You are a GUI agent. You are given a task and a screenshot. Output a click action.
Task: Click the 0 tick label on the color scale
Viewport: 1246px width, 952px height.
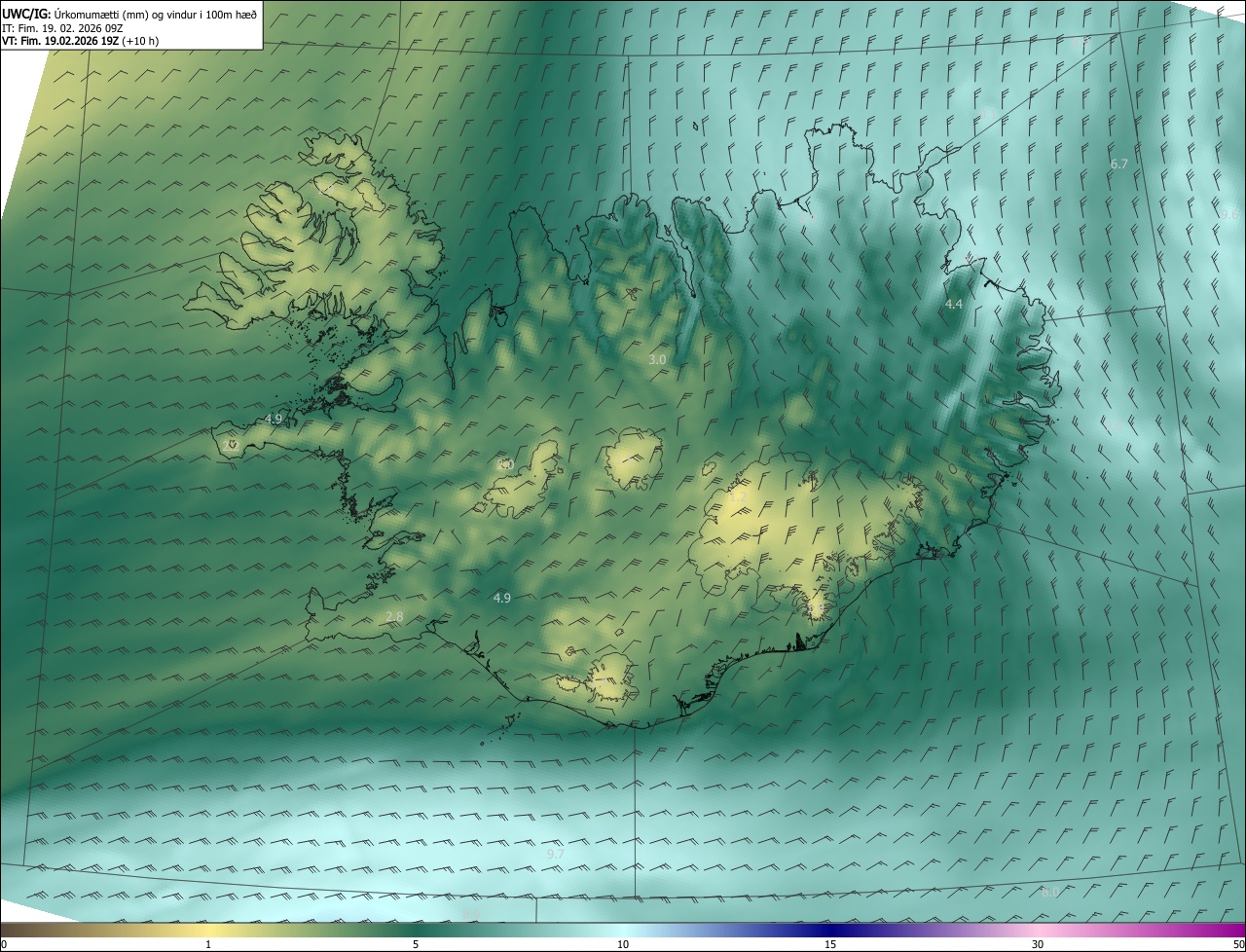tap(4, 944)
